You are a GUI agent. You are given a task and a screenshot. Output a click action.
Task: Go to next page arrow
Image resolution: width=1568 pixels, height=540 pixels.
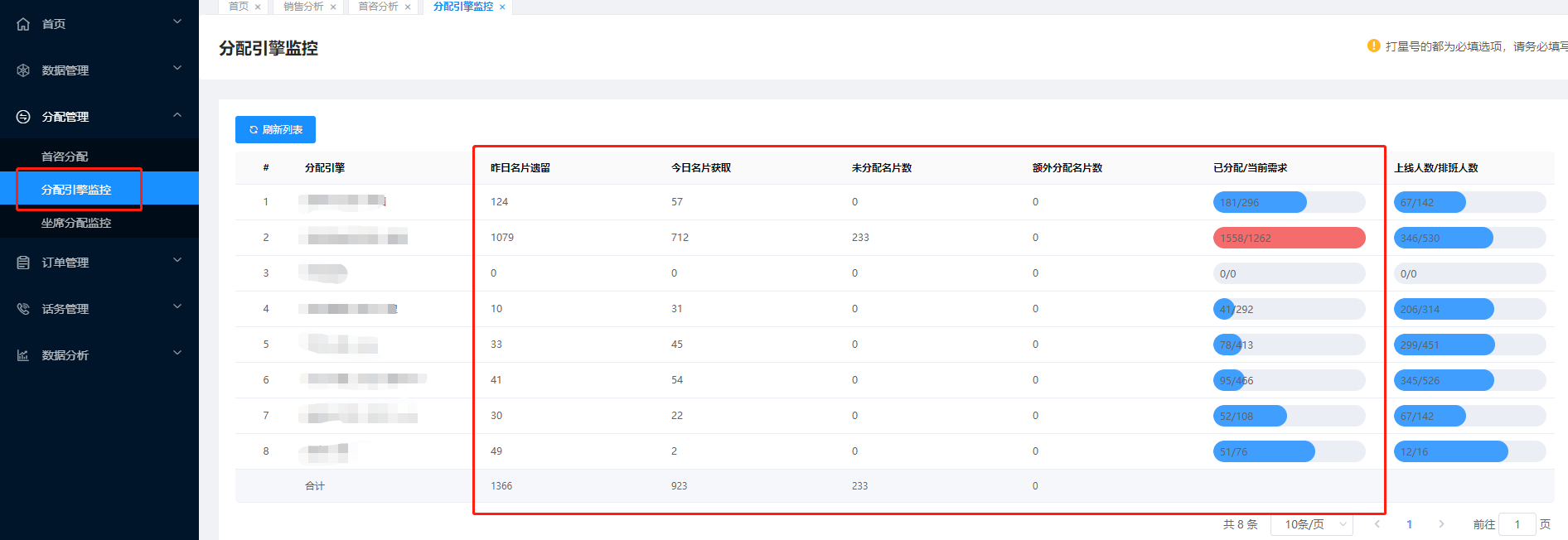(1441, 524)
